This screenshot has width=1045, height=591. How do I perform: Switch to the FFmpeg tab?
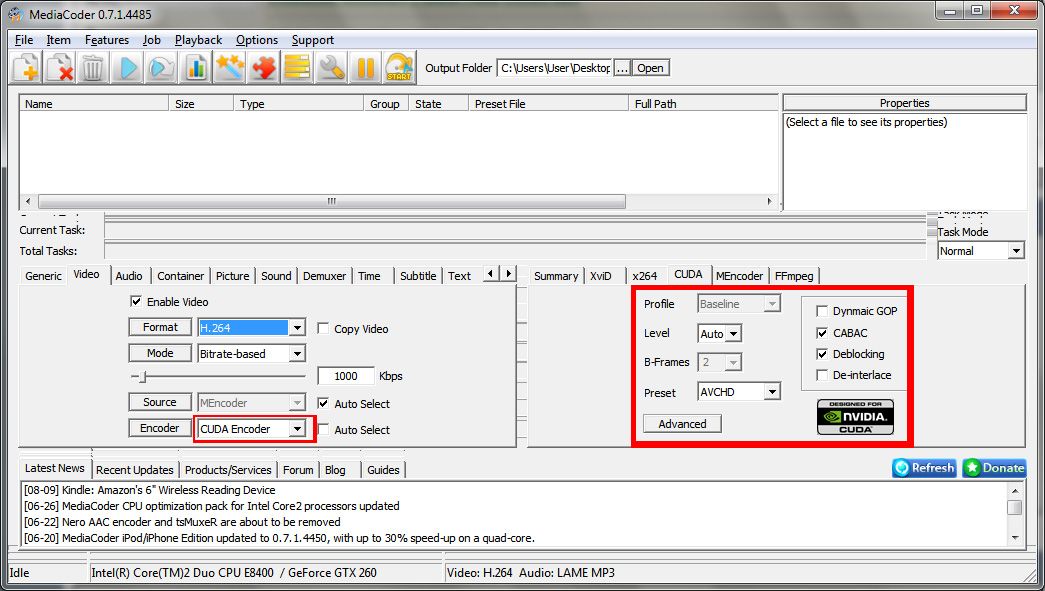pos(794,276)
